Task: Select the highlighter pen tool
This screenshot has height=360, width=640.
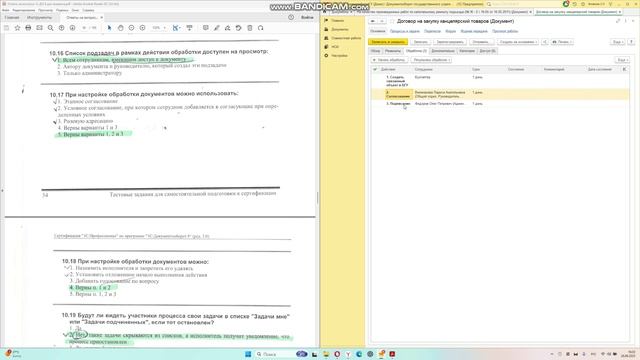Action: [x=217, y=28]
